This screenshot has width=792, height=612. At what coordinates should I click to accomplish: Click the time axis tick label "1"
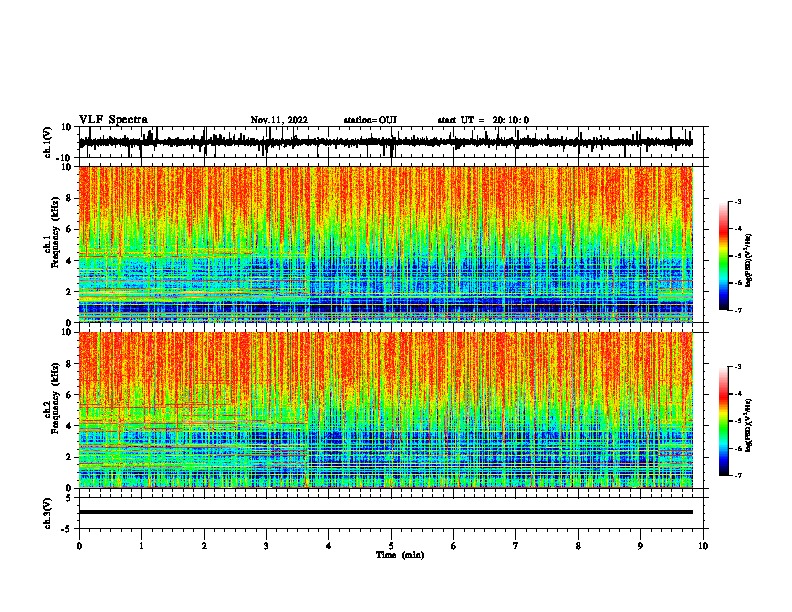click(x=141, y=546)
